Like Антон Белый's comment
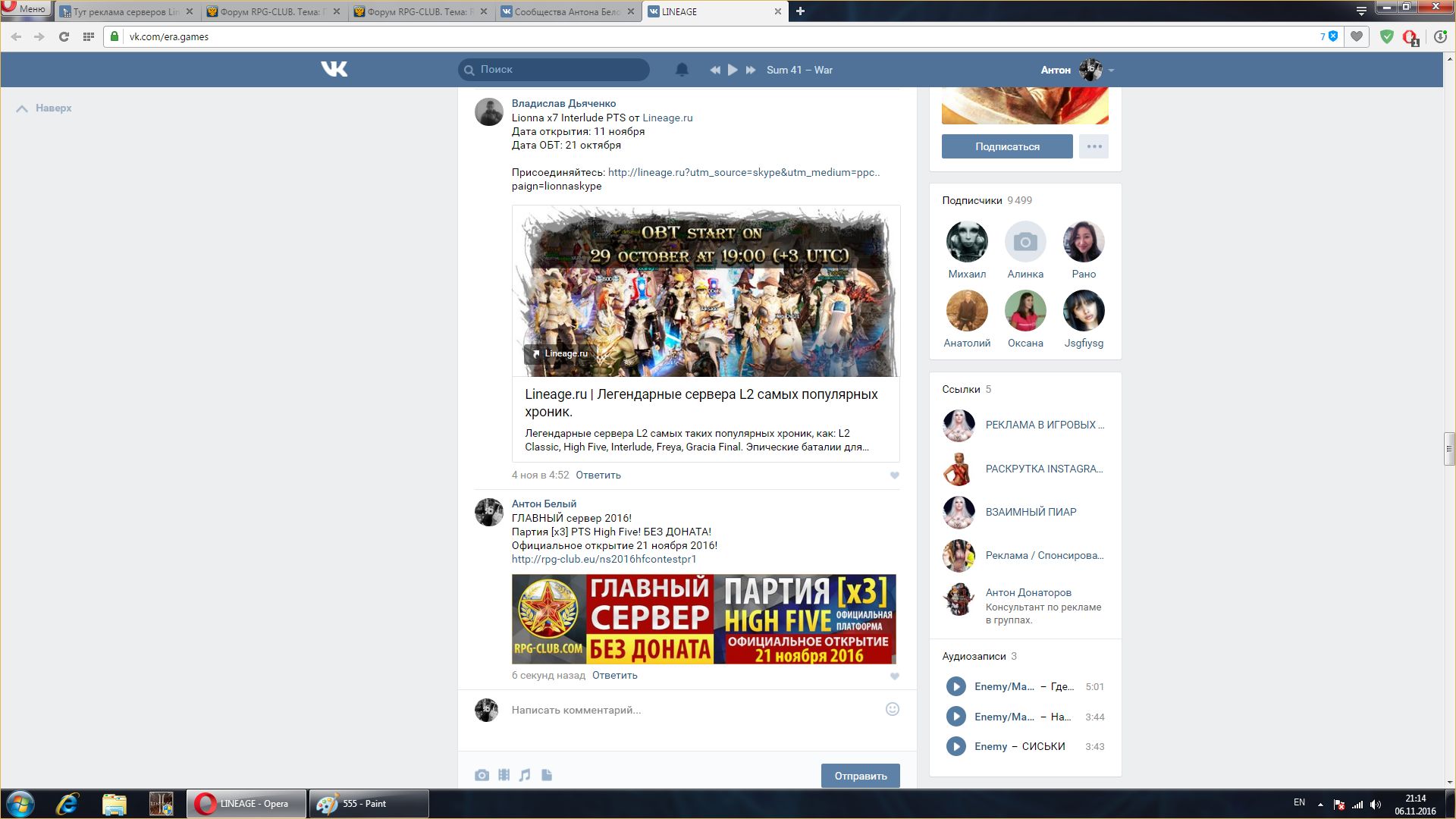Screen dimensions: 1456x819 (894, 676)
